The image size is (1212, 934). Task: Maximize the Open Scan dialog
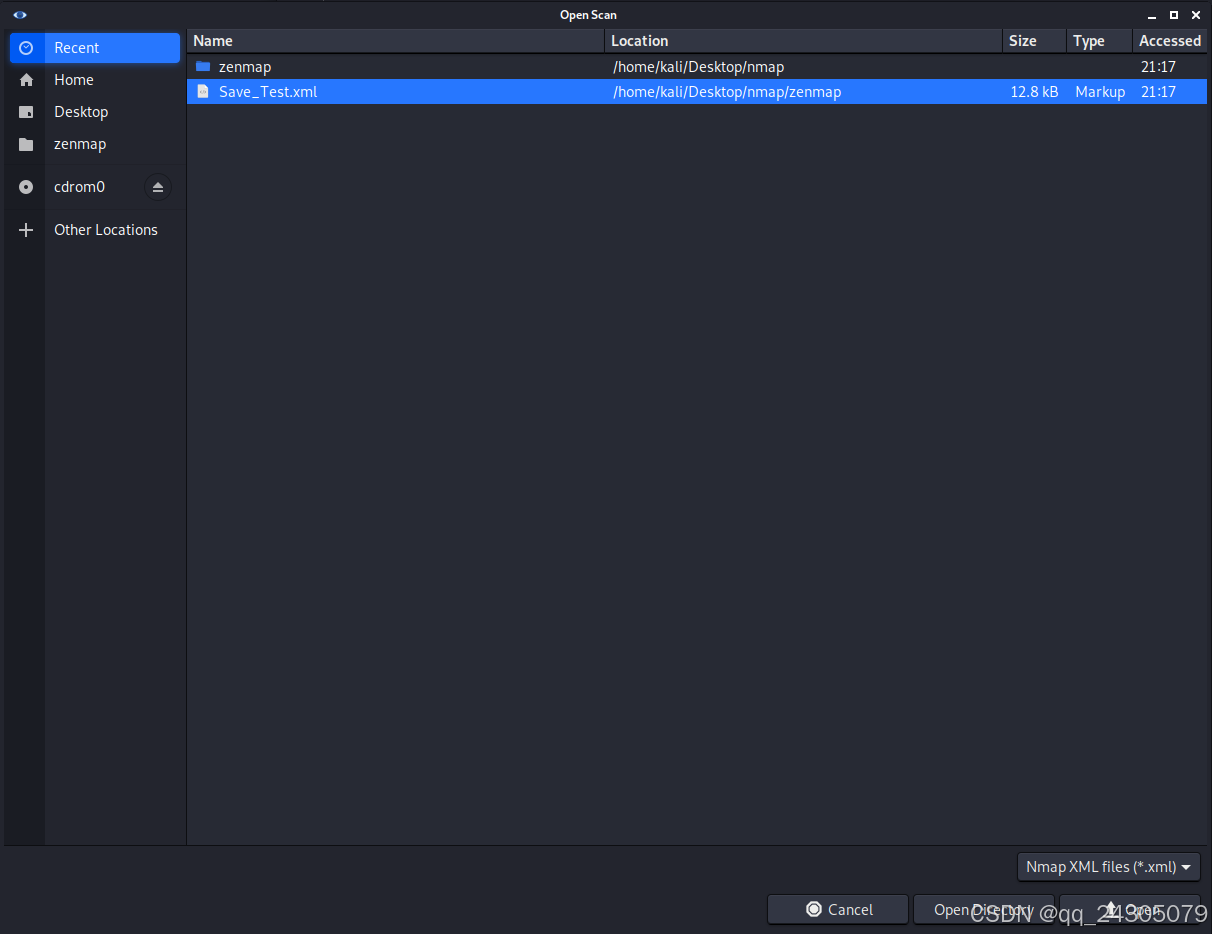(x=1174, y=15)
